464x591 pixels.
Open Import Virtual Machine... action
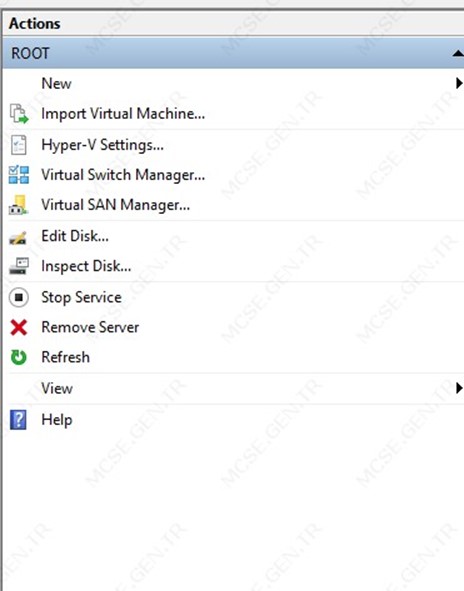(x=123, y=114)
